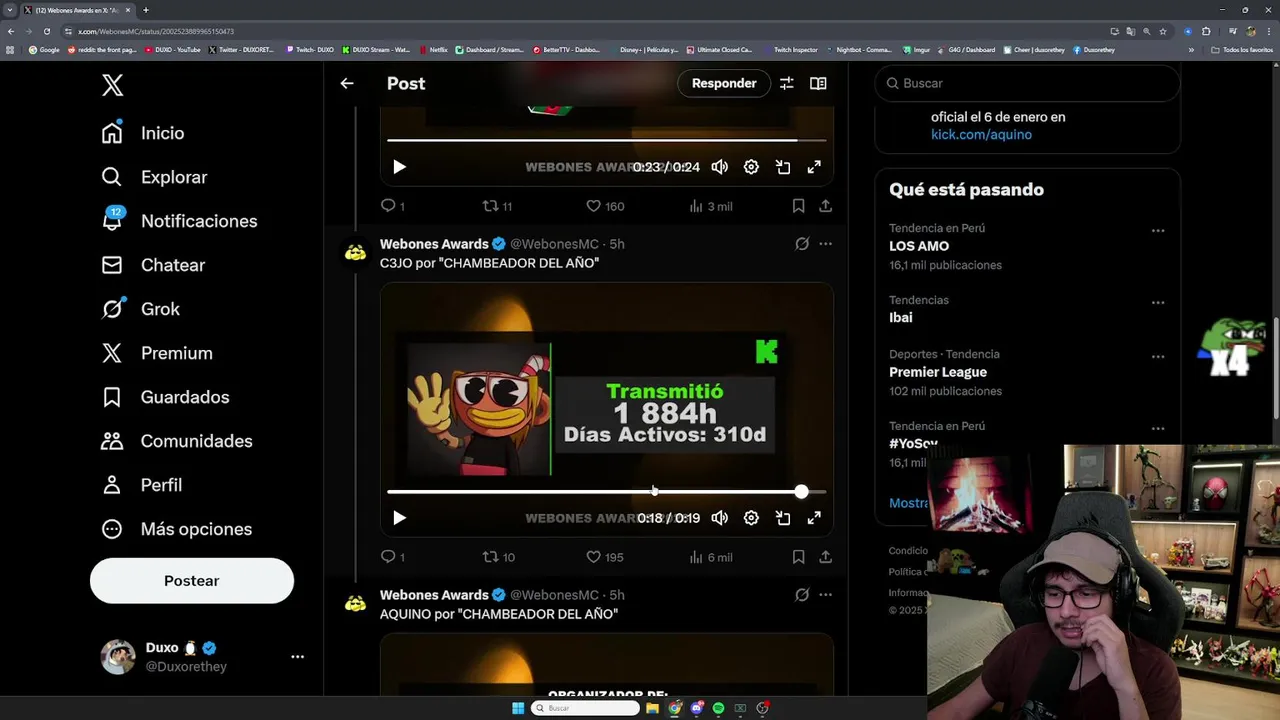The height and width of the screenshot is (720, 1280).
Task: Open Grok explain icon on AQUINO post
Action: (802, 595)
